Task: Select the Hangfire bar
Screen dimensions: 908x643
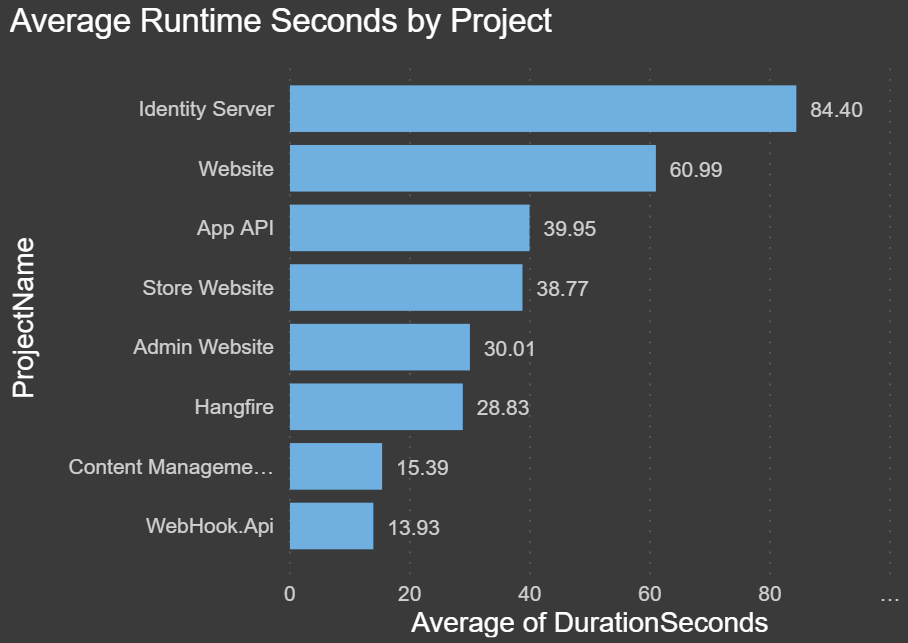Action: (x=376, y=407)
